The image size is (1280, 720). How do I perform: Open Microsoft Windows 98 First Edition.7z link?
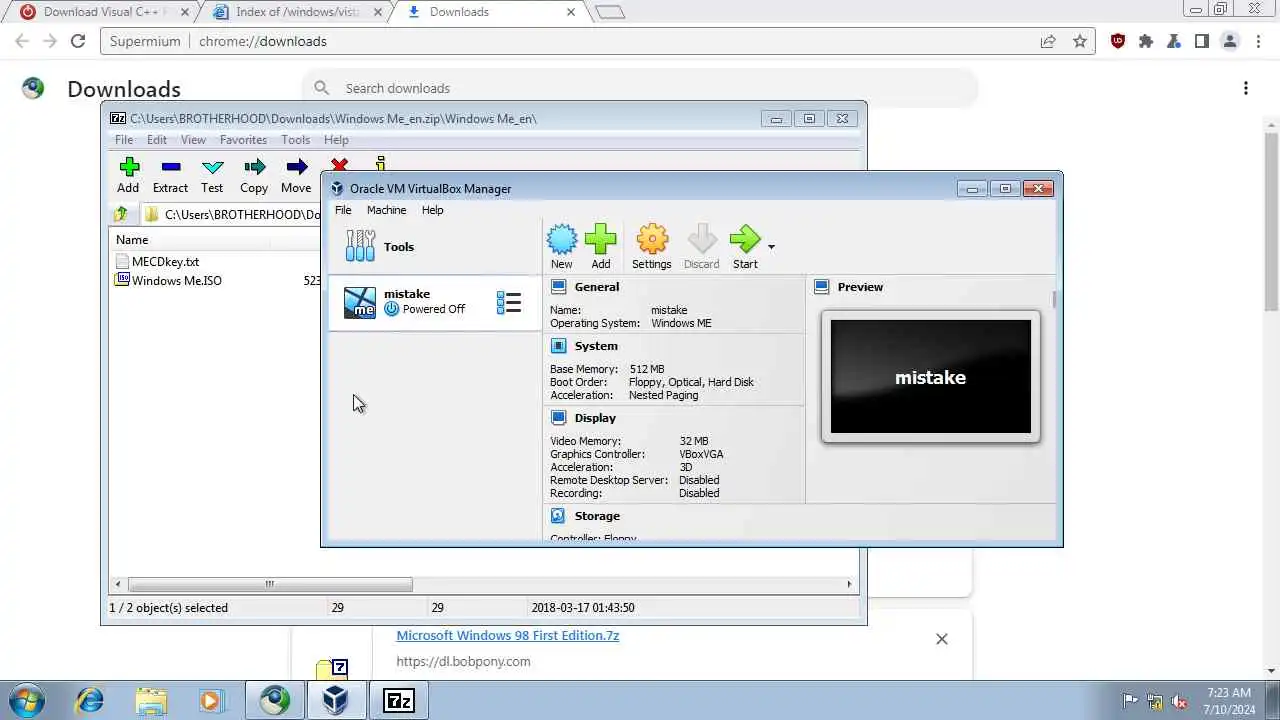click(507, 636)
